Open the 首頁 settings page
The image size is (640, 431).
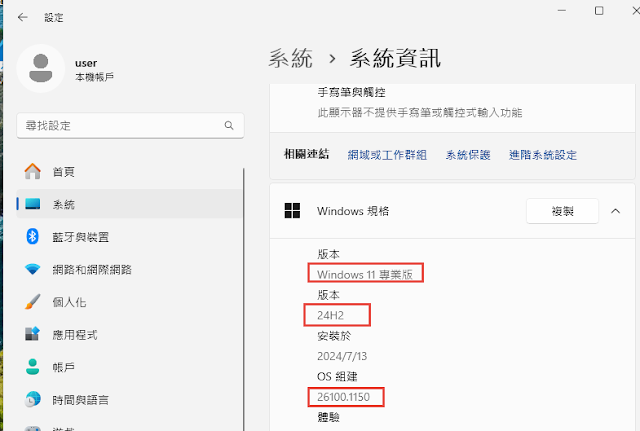[x=130, y=171]
